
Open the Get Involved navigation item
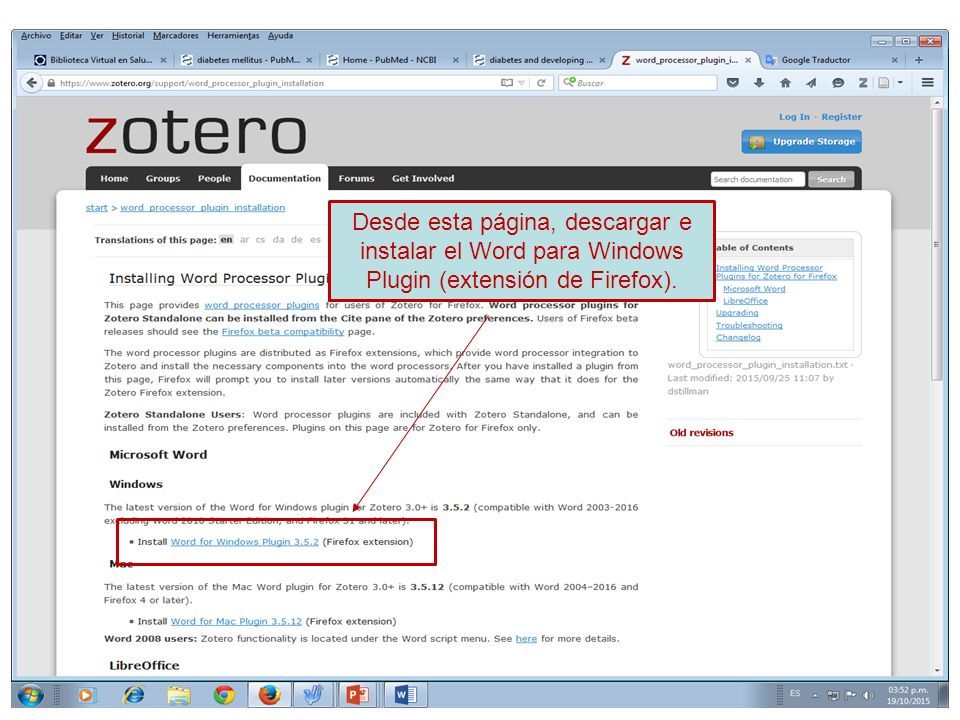click(x=423, y=178)
